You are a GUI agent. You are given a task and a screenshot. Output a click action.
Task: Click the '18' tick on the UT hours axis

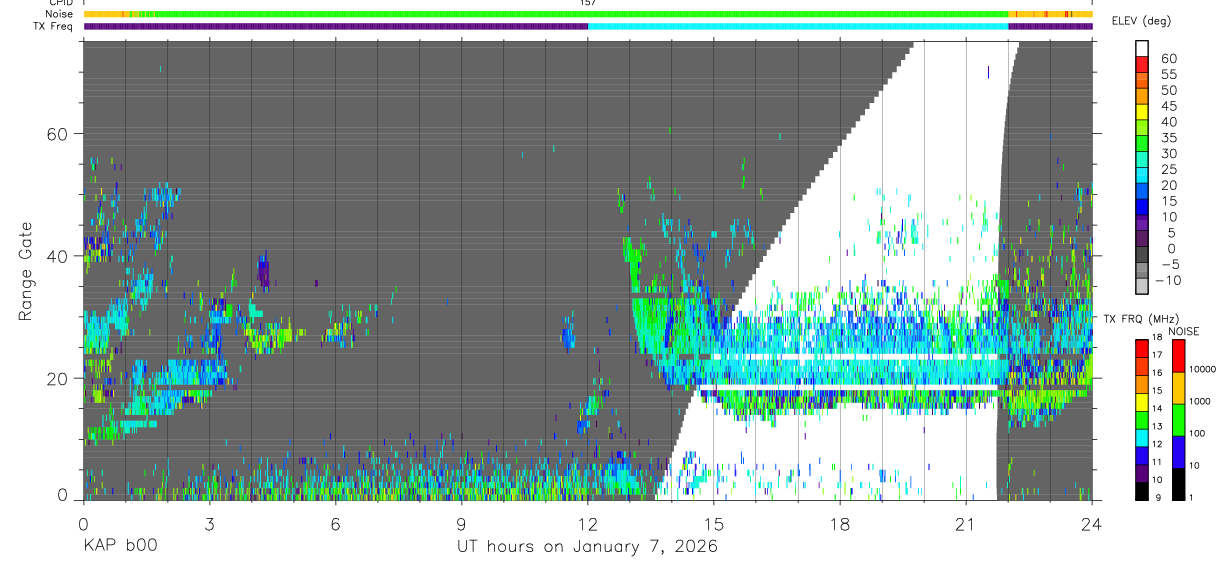pos(840,523)
